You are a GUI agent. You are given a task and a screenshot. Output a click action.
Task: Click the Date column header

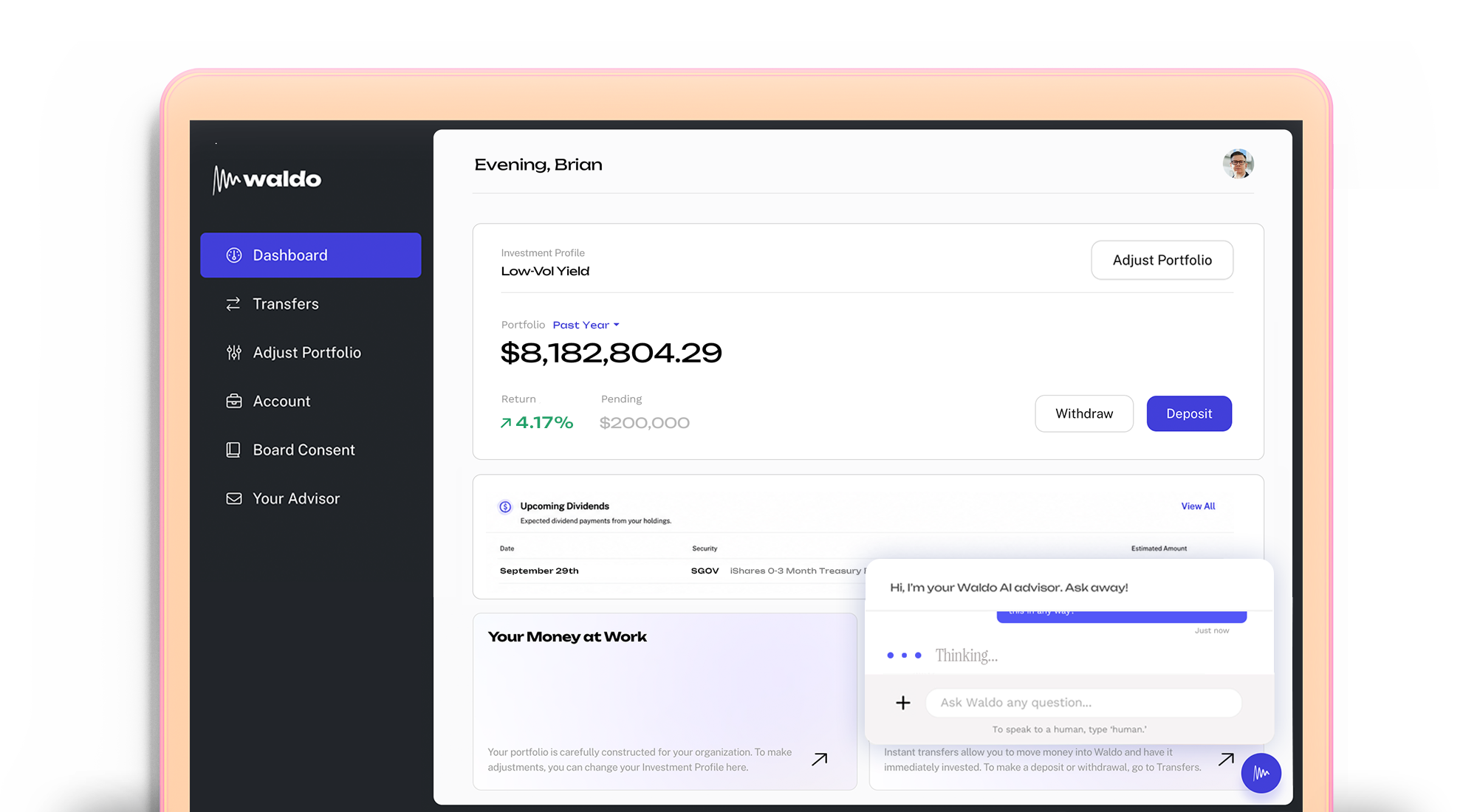(x=507, y=548)
